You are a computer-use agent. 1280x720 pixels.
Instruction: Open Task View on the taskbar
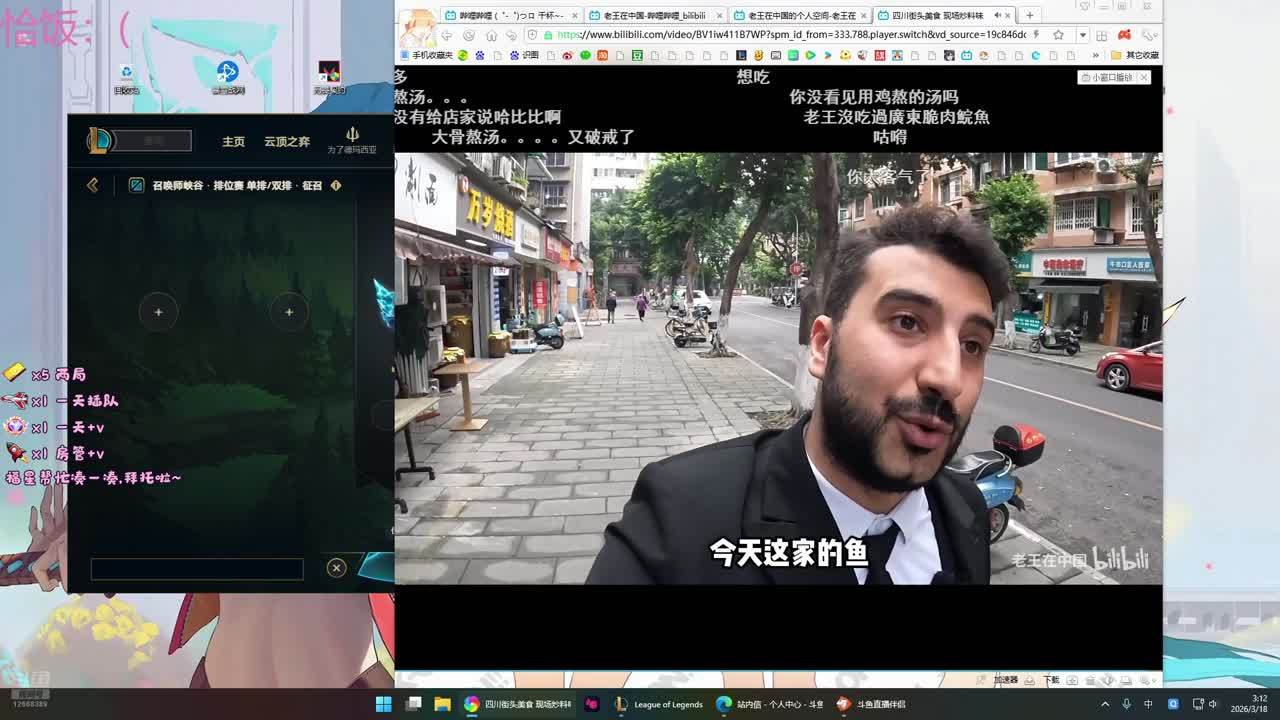click(x=413, y=704)
